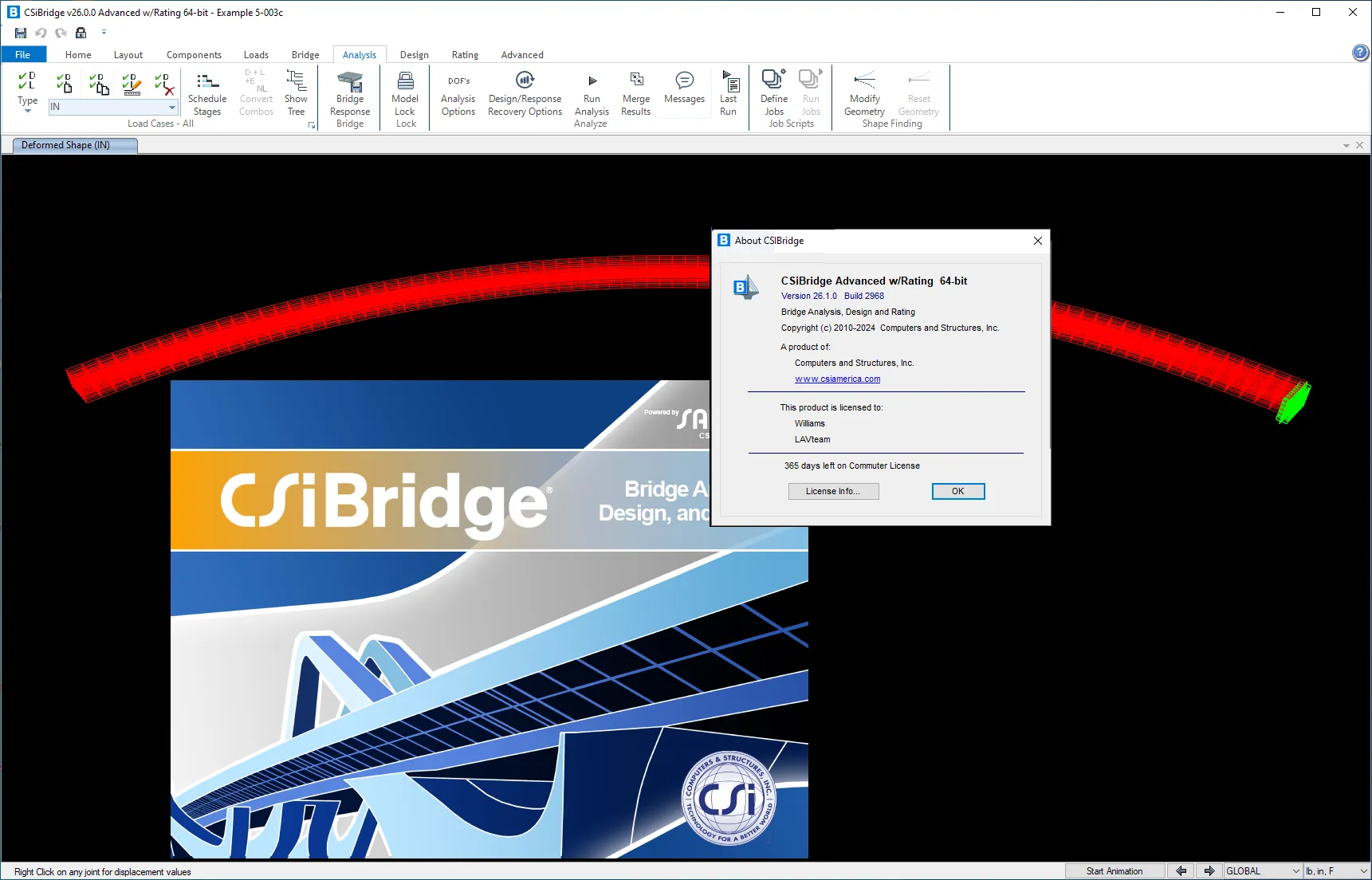Open Design/Response Recovery Options
Image resolution: width=1372 pixels, height=880 pixels.
525,93
